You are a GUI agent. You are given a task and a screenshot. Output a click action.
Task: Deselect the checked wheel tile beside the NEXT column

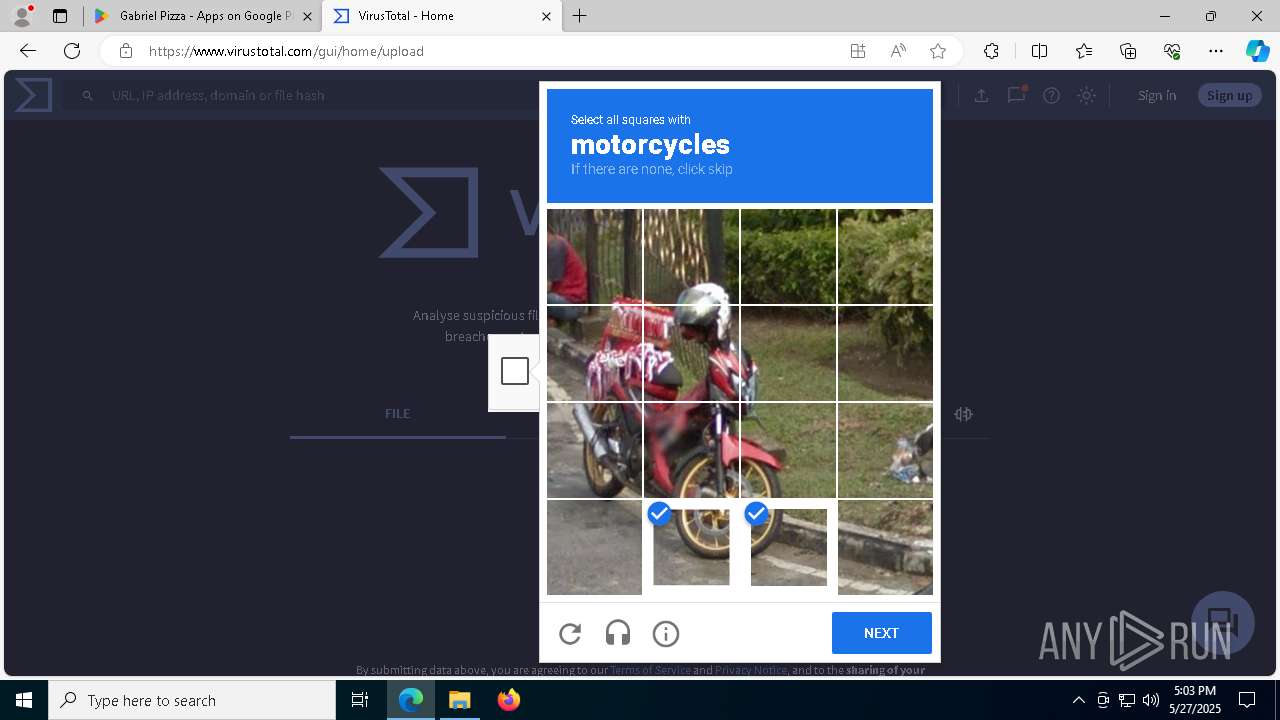tap(788, 547)
